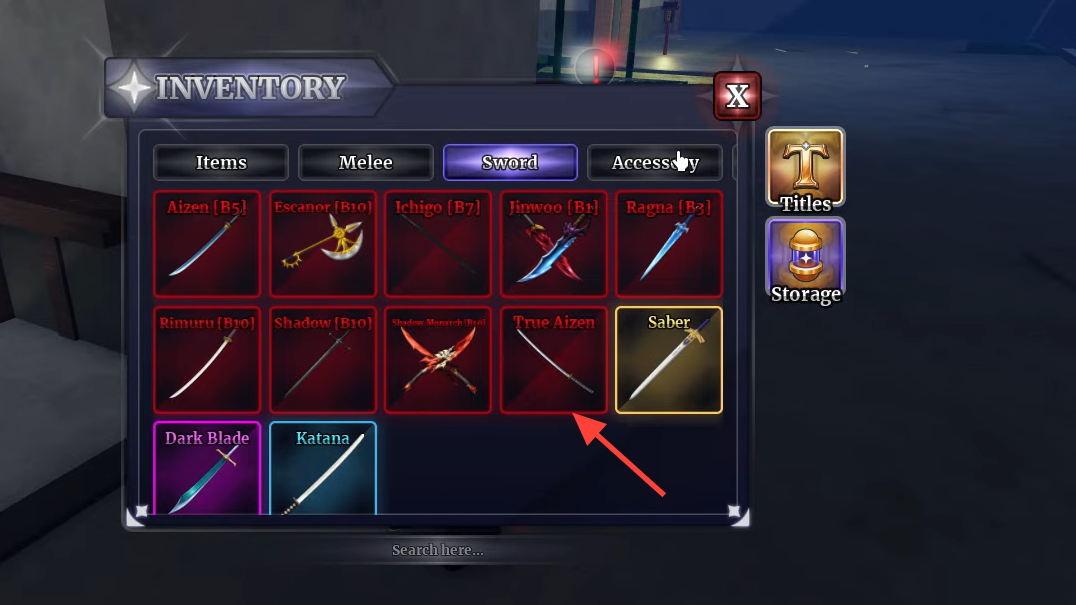The height and width of the screenshot is (605, 1076).
Task: Switch to the Melee tab
Action: [x=366, y=163]
